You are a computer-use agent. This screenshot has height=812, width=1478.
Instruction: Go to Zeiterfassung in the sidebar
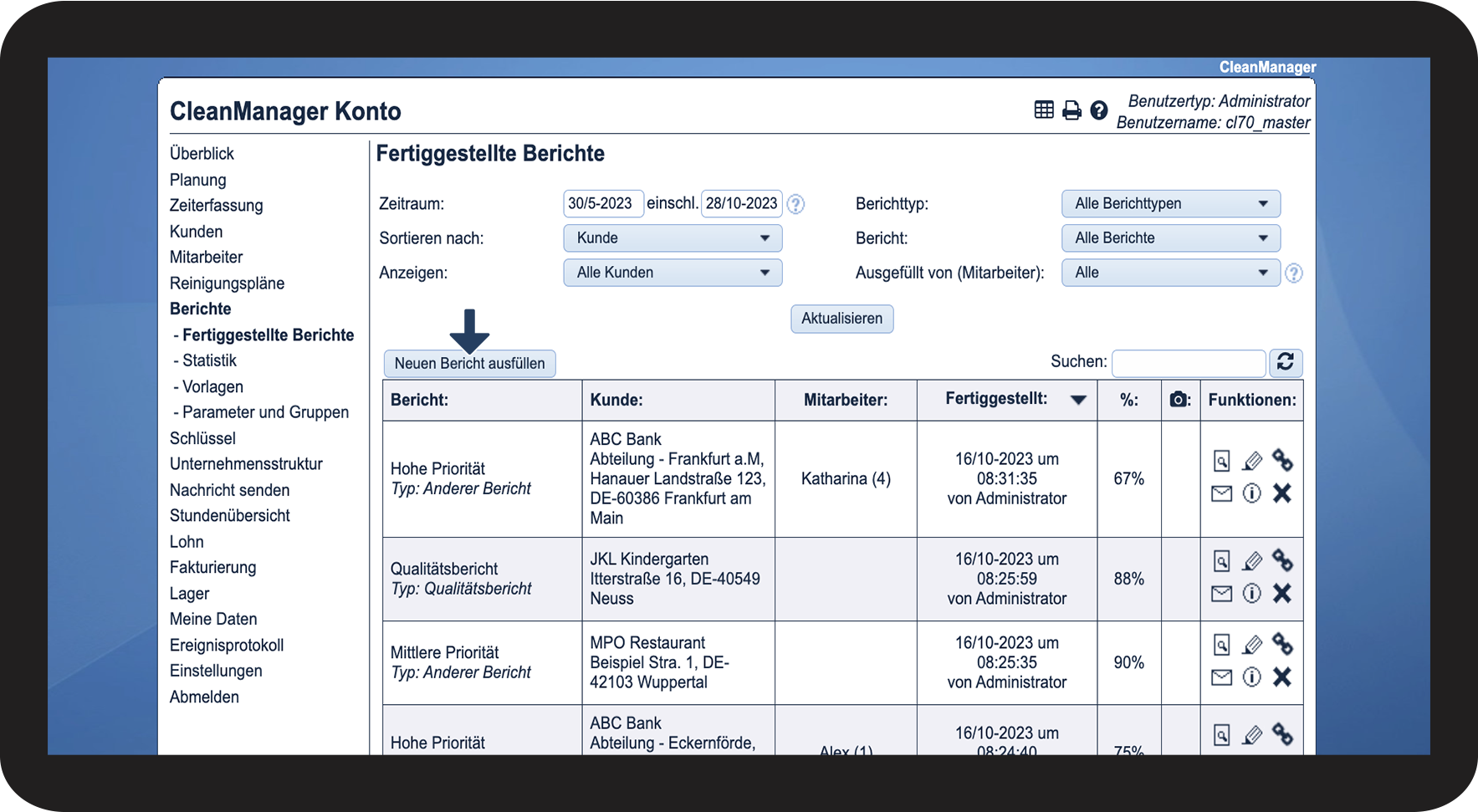tap(217, 206)
